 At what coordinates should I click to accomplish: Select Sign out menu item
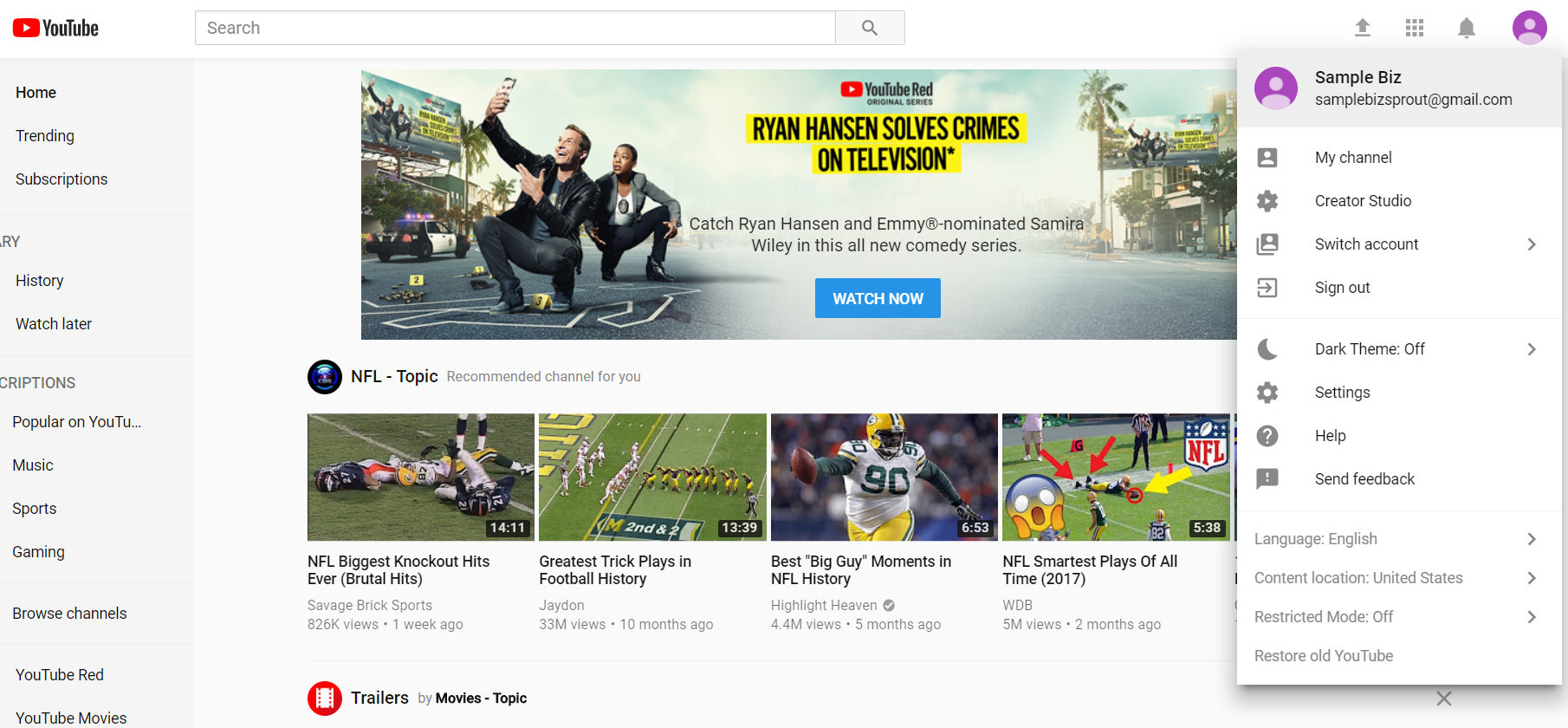point(1399,288)
